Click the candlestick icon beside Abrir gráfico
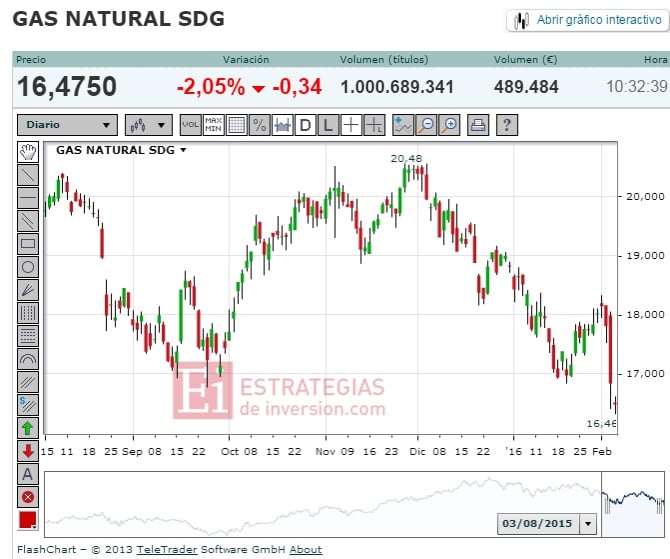Image resolution: width=670 pixels, height=559 pixels. click(521, 21)
